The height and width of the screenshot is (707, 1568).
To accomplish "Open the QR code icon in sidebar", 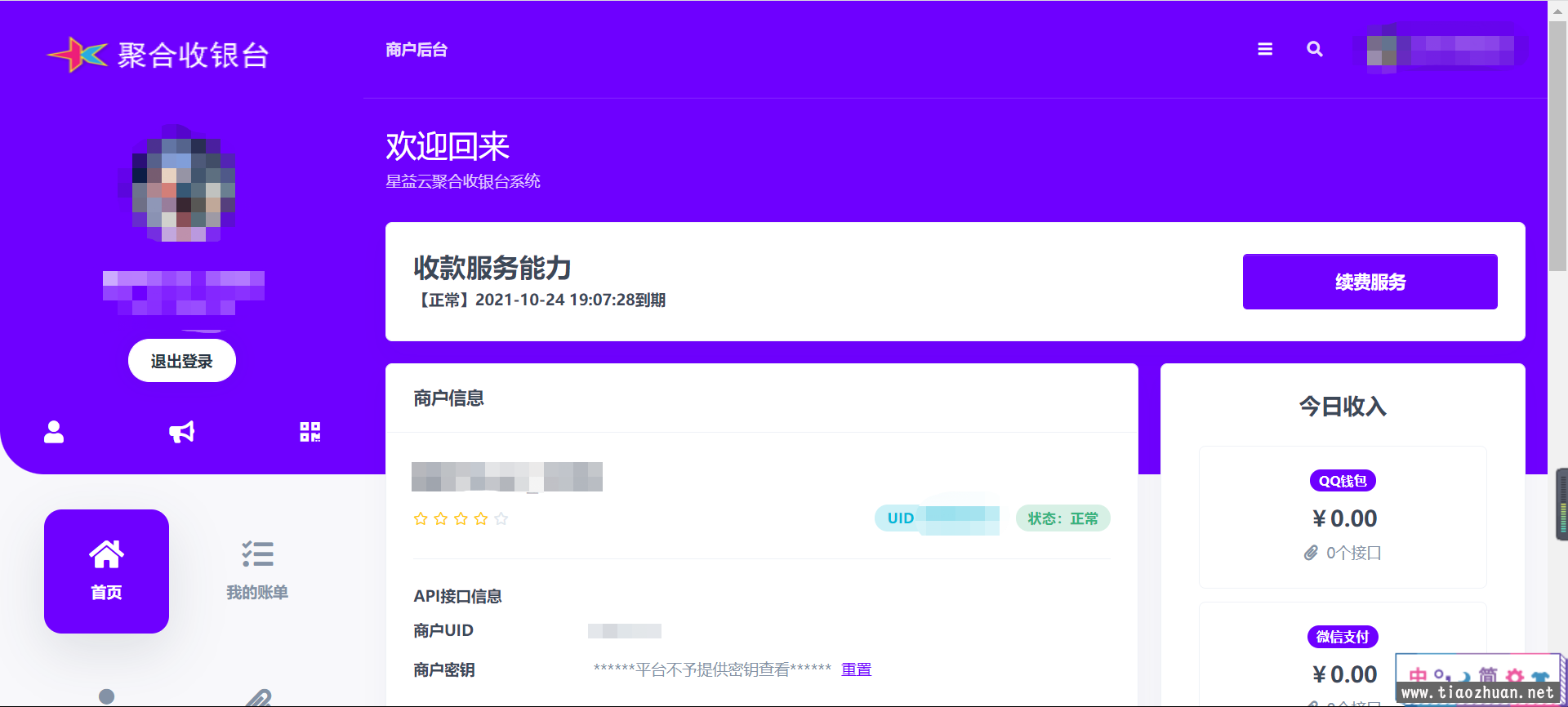I will tap(310, 432).
